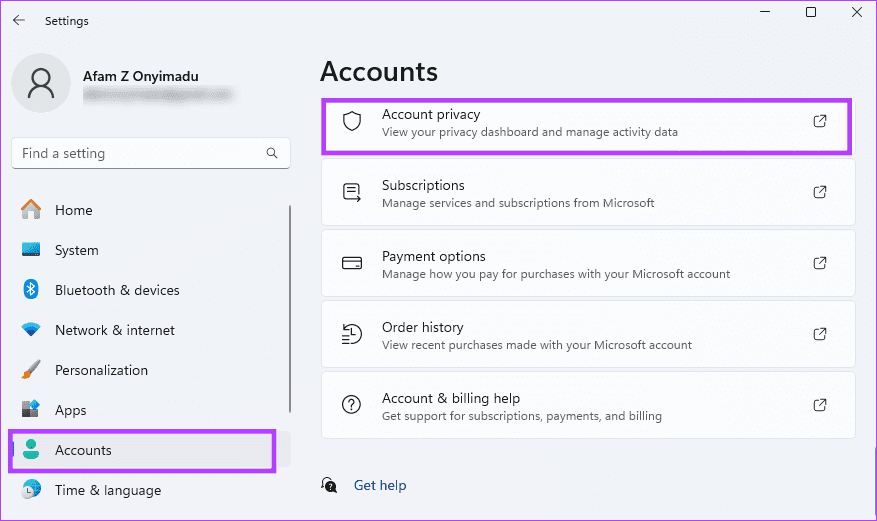Open the Account privacy card
This screenshot has height=521, width=877.
pyautogui.click(x=587, y=126)
